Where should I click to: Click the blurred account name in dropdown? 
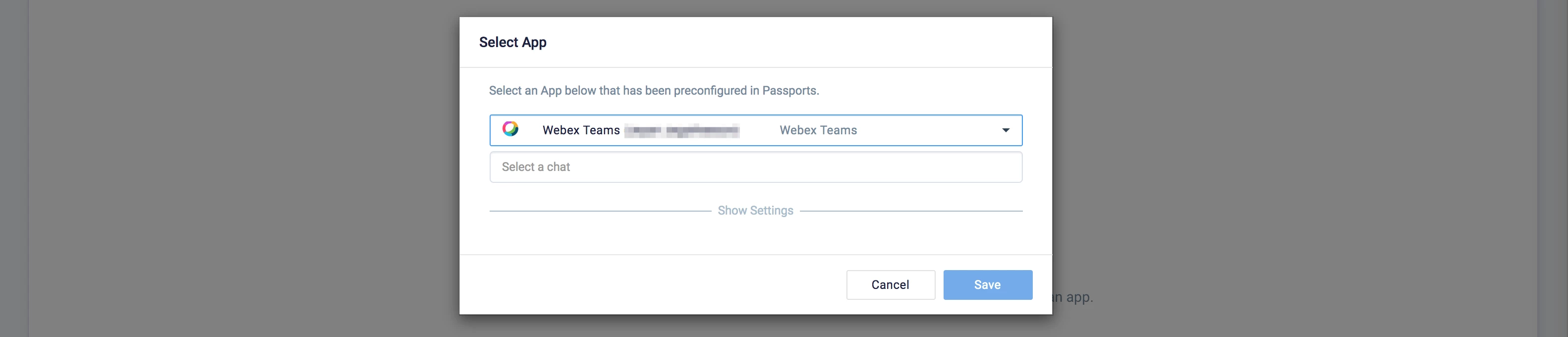682,131
